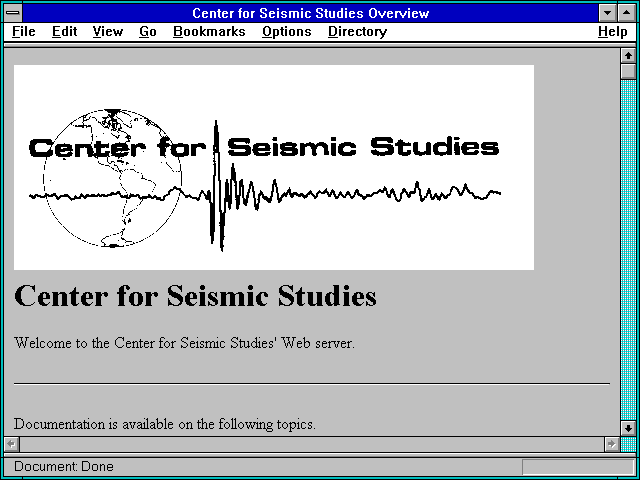
Task: Click the 'Welcome to the Center' welcome sentence
Action: pyautogui.click(x=184, y=343)
